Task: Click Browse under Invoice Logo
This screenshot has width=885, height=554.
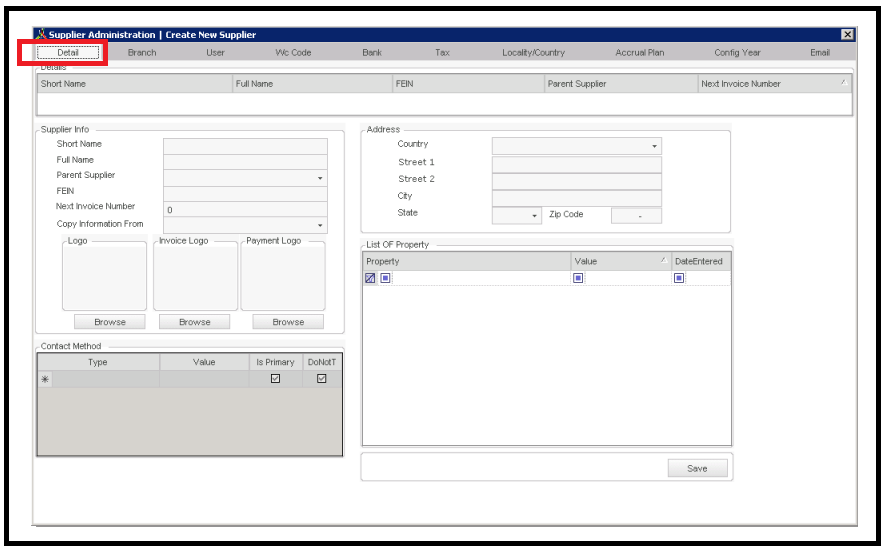Action: click(195, 322)
